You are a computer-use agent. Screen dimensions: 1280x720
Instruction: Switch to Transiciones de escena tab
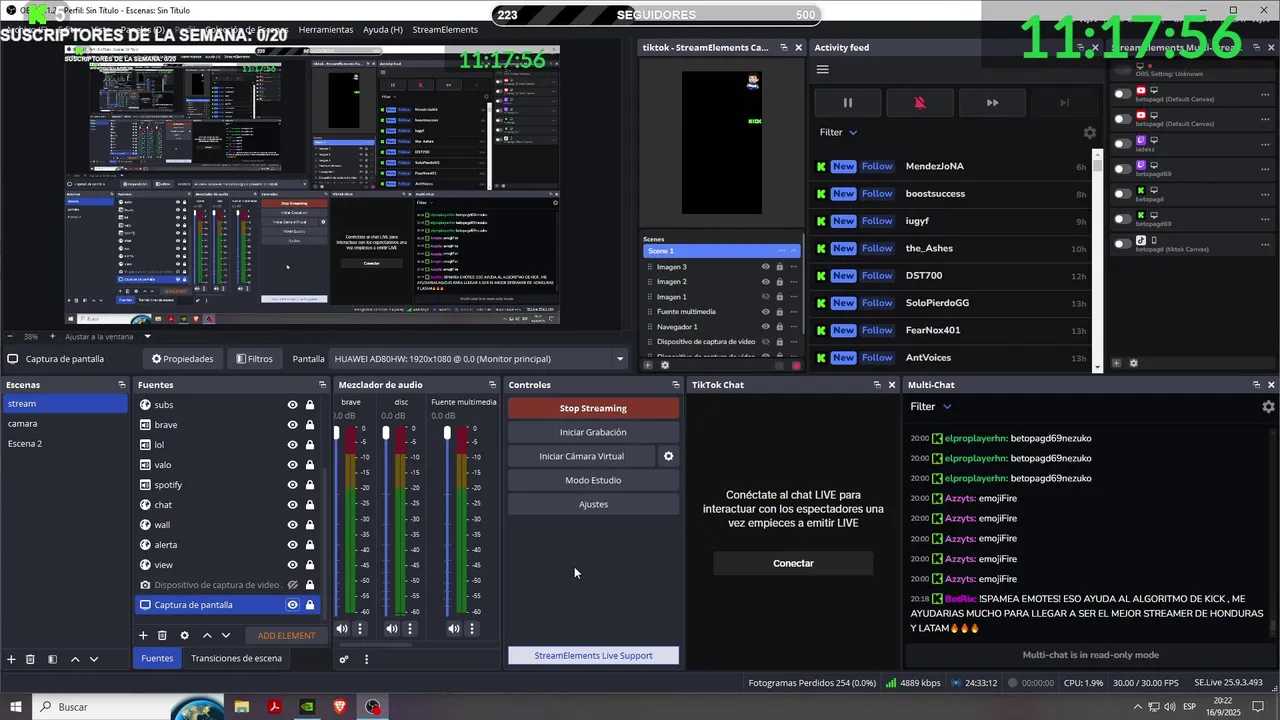pyautogui.click(x=236, y=658)
